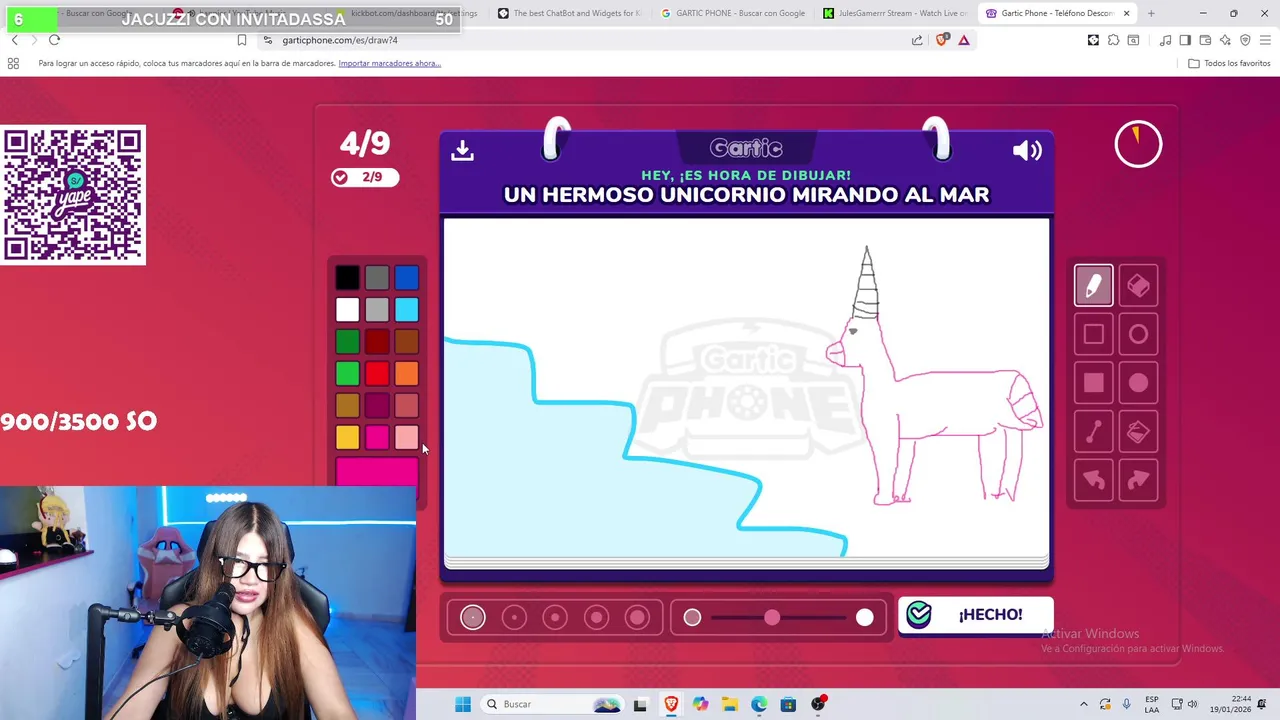The height and width of the screenshot is (720, 1280).
Task: Select the straight line tool
Action: pos(1093,431)
